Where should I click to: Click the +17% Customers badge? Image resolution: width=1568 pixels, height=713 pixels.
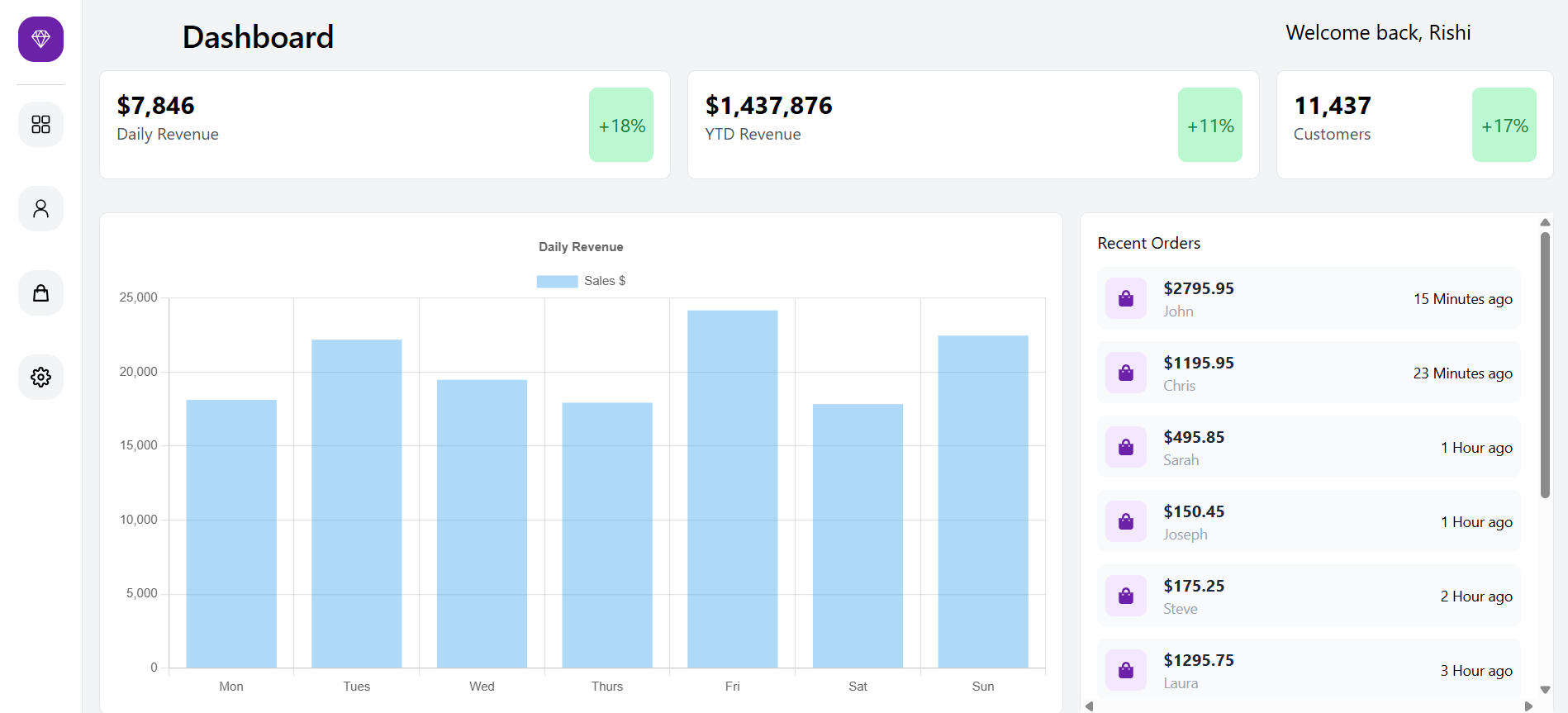1504,125
